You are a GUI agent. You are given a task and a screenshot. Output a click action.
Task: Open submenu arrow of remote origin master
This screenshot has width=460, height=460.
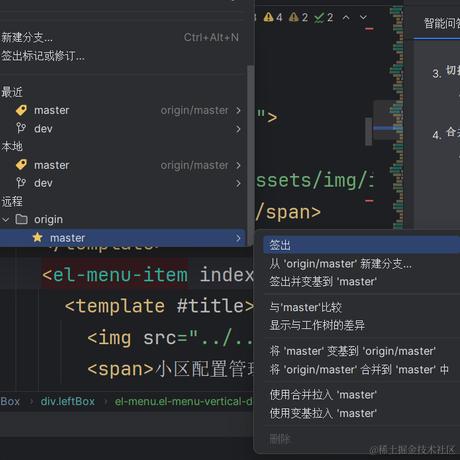(238, 238)
